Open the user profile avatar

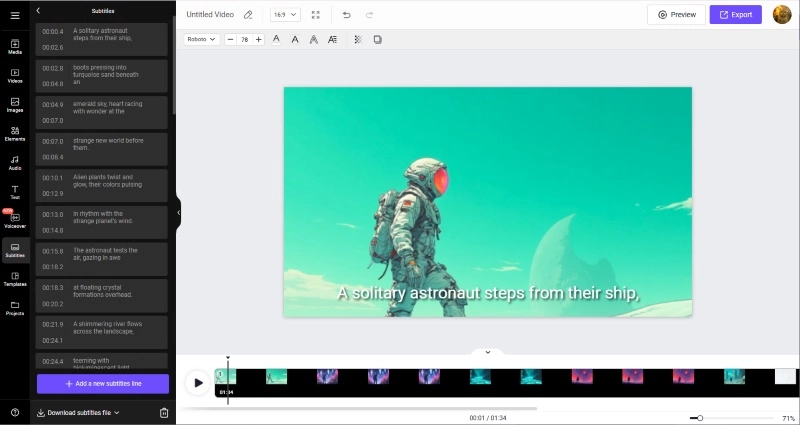782,14
